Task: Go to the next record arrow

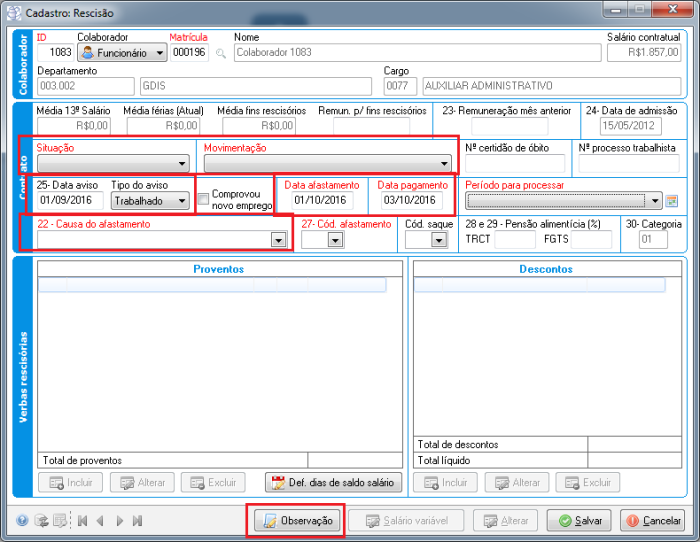Action: 119,521
